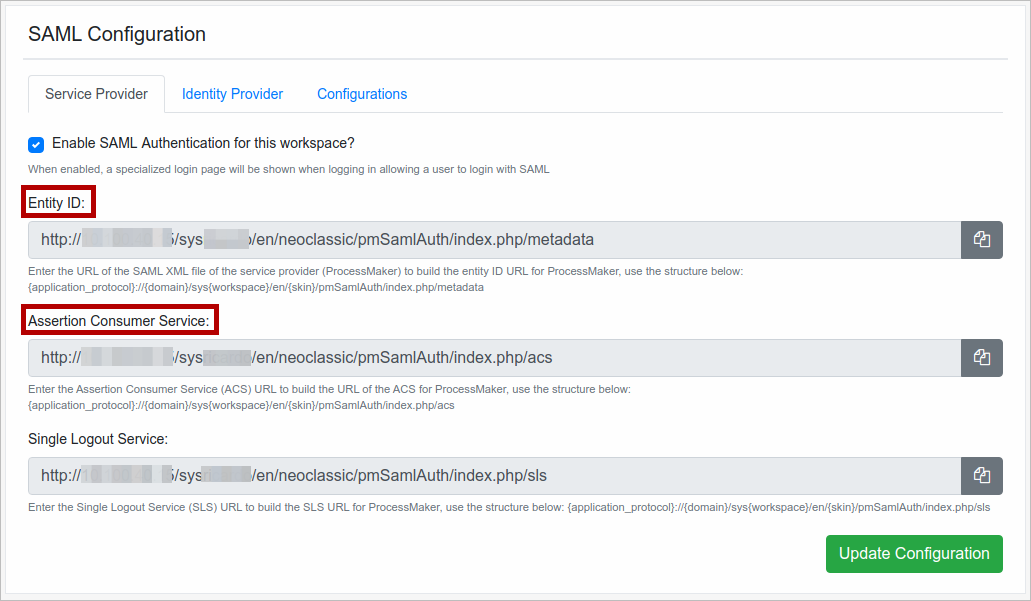Focus the Entity ID URL field
This screenshot has width=1031, height=601.
point(494,240)
